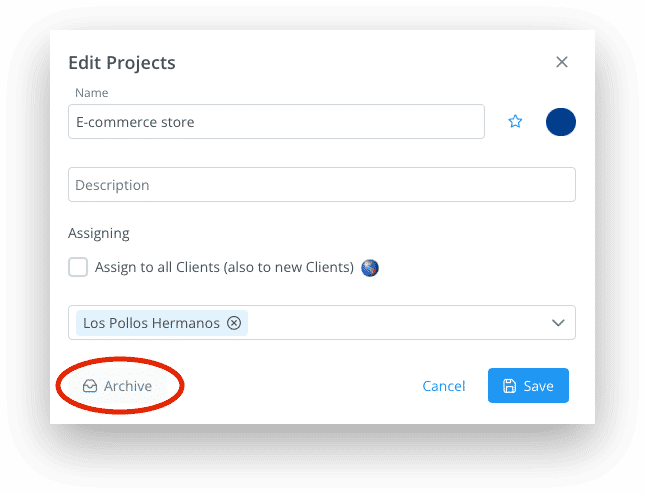Click the Edit Projects dialog title

122,63
